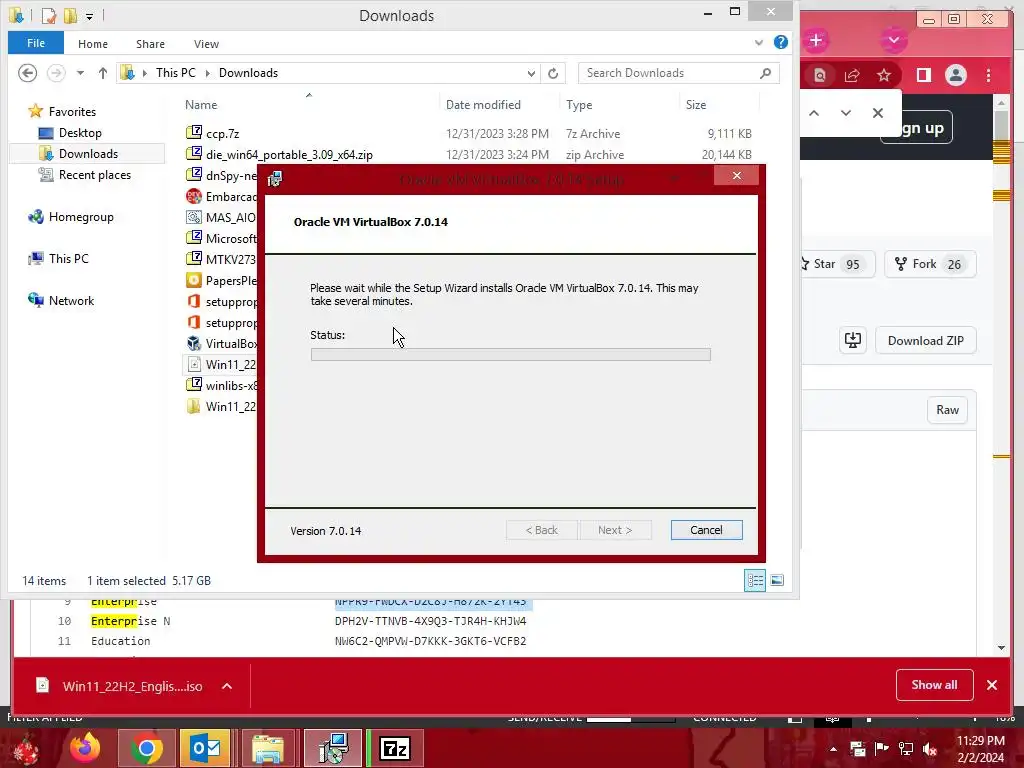Open the Share ribbon tab
Viewport: 1024px width, 768px height.
pos(150,44)
